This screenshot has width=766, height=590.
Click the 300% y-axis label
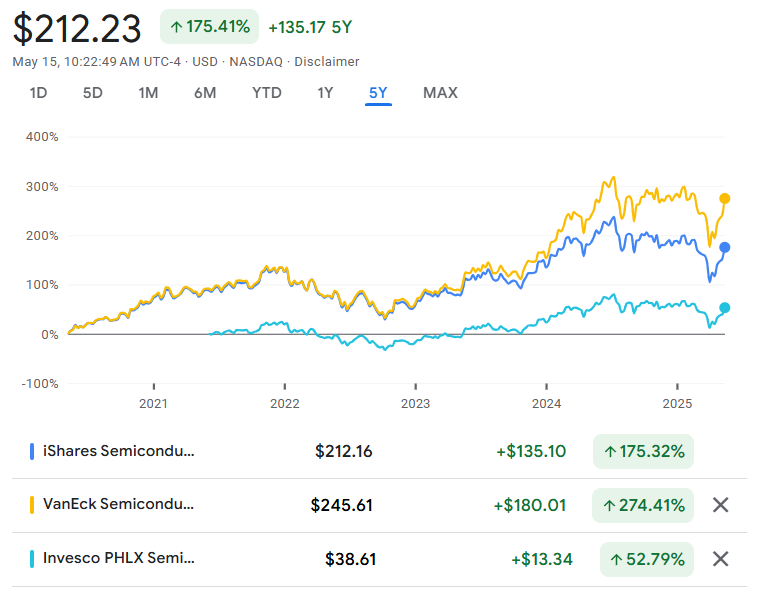coord(42,187)
